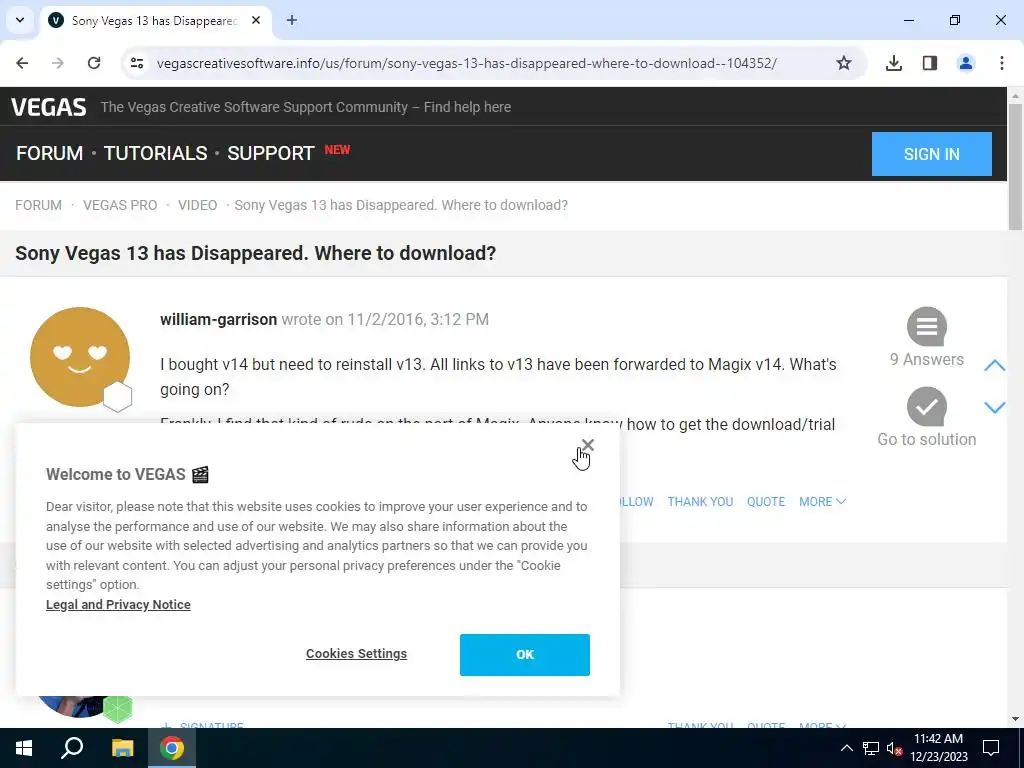This screenshot has height=768, width=1024.
Task: Click the page title heading text
Action: click(255, 253)
